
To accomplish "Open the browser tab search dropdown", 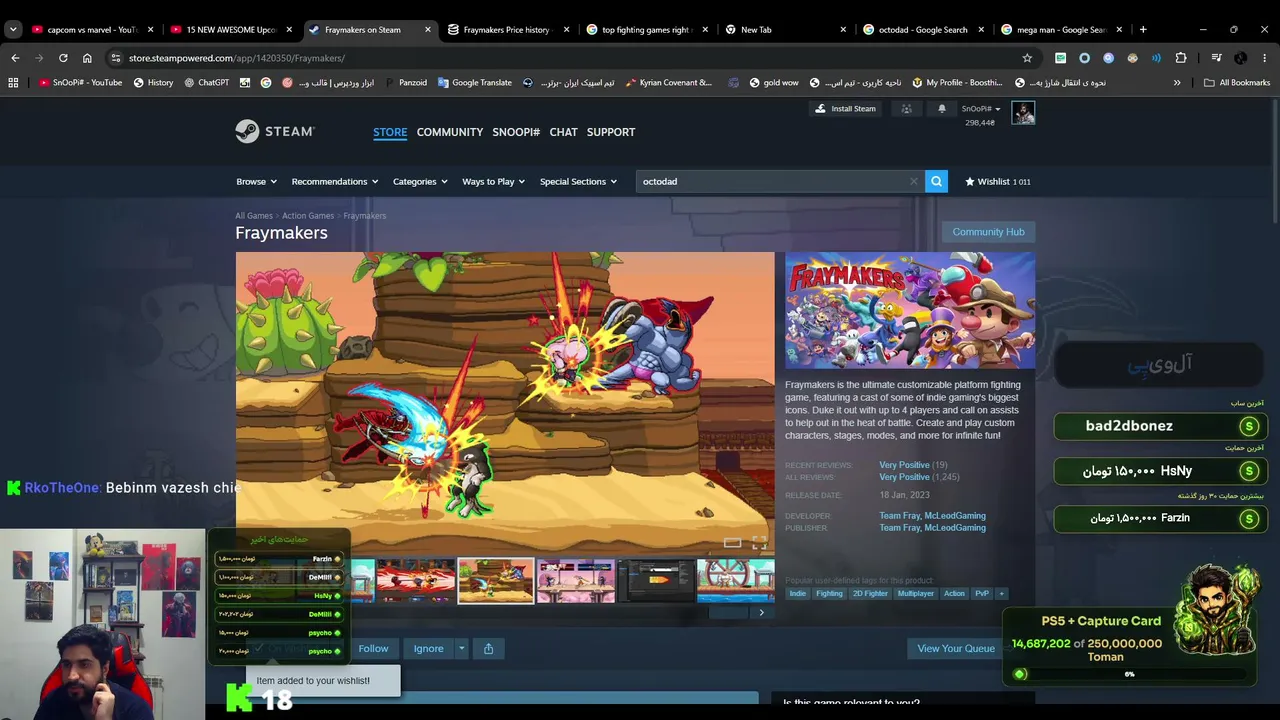I will (13, 30).
